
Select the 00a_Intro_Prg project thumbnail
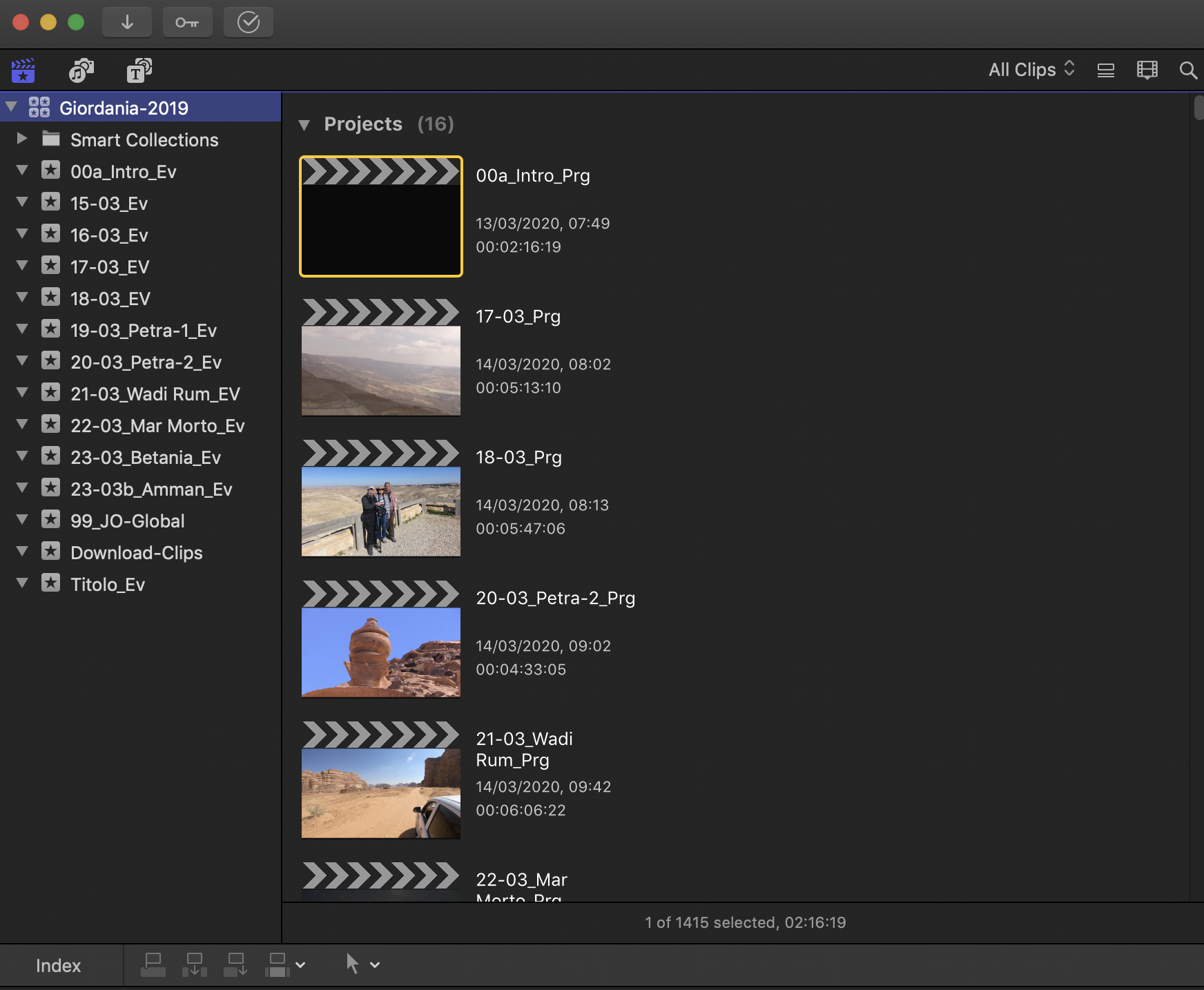(x=381, y=216)
